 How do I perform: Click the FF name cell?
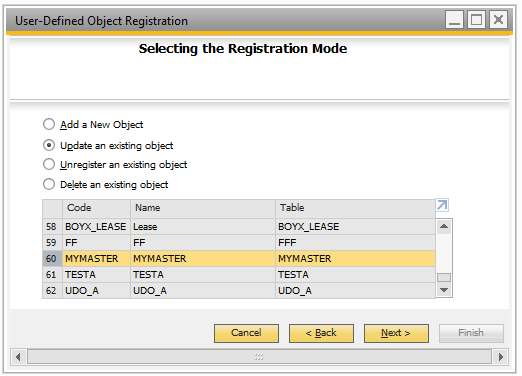coord(203,243)
